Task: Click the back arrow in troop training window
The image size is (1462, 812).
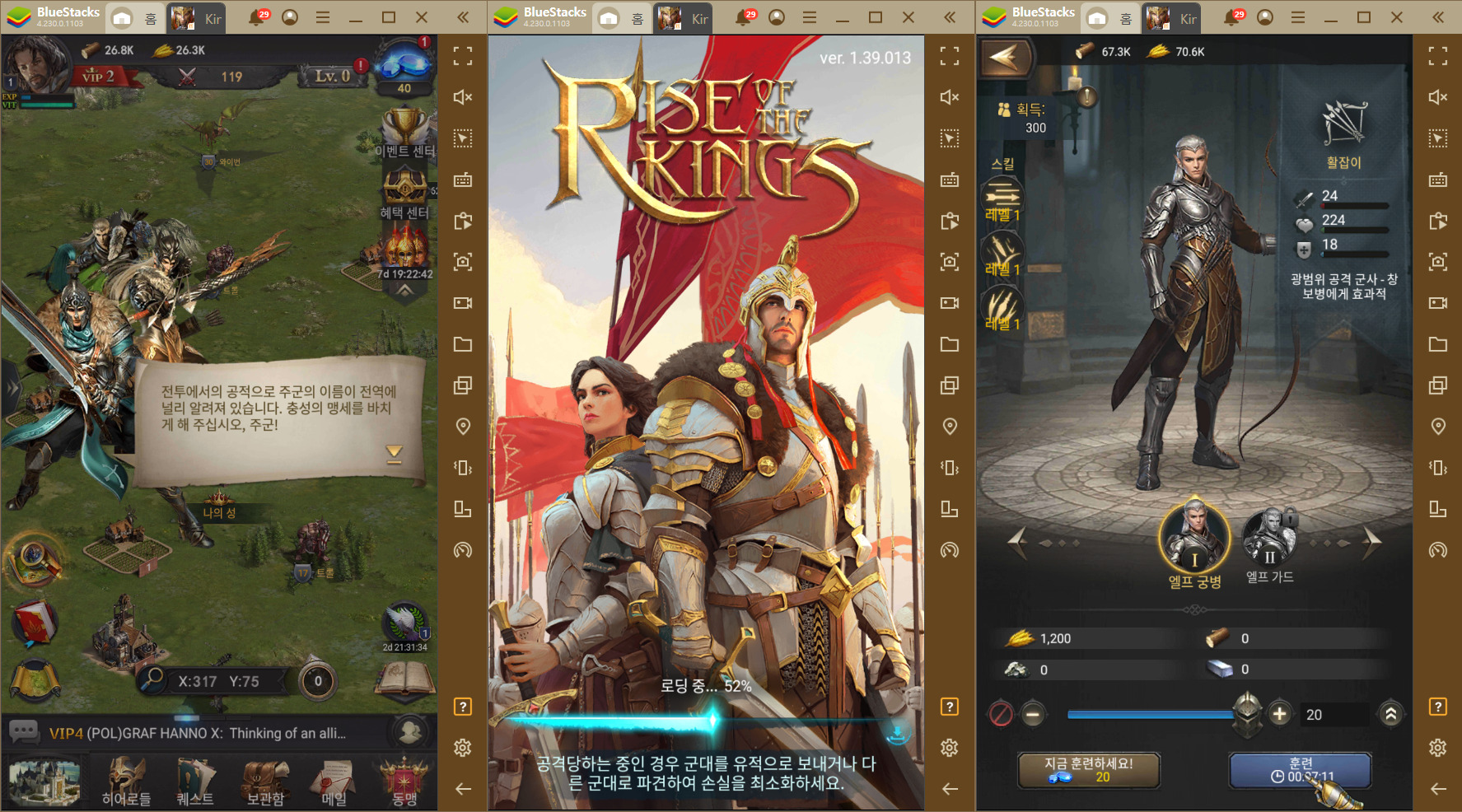Action: (1004, 58)
